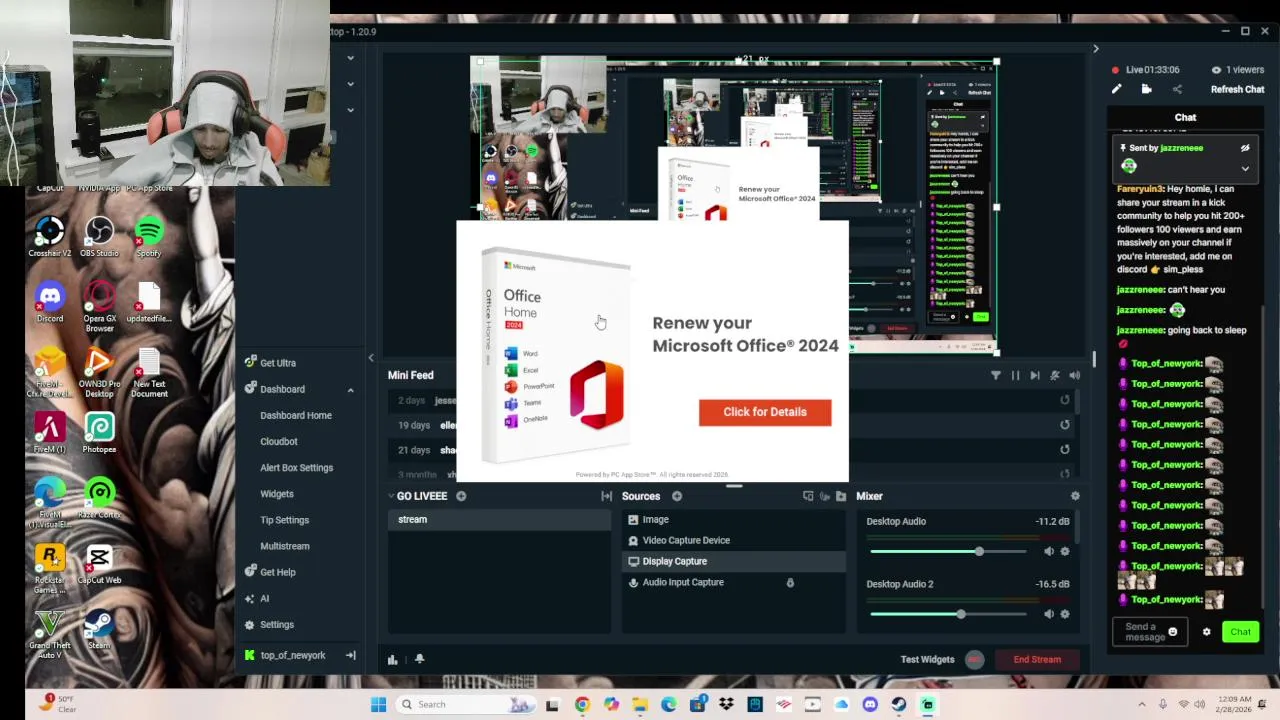Log out arrow next to top_of_newyork
Viewport: 1280px width, 720px height.
(351, 655)
